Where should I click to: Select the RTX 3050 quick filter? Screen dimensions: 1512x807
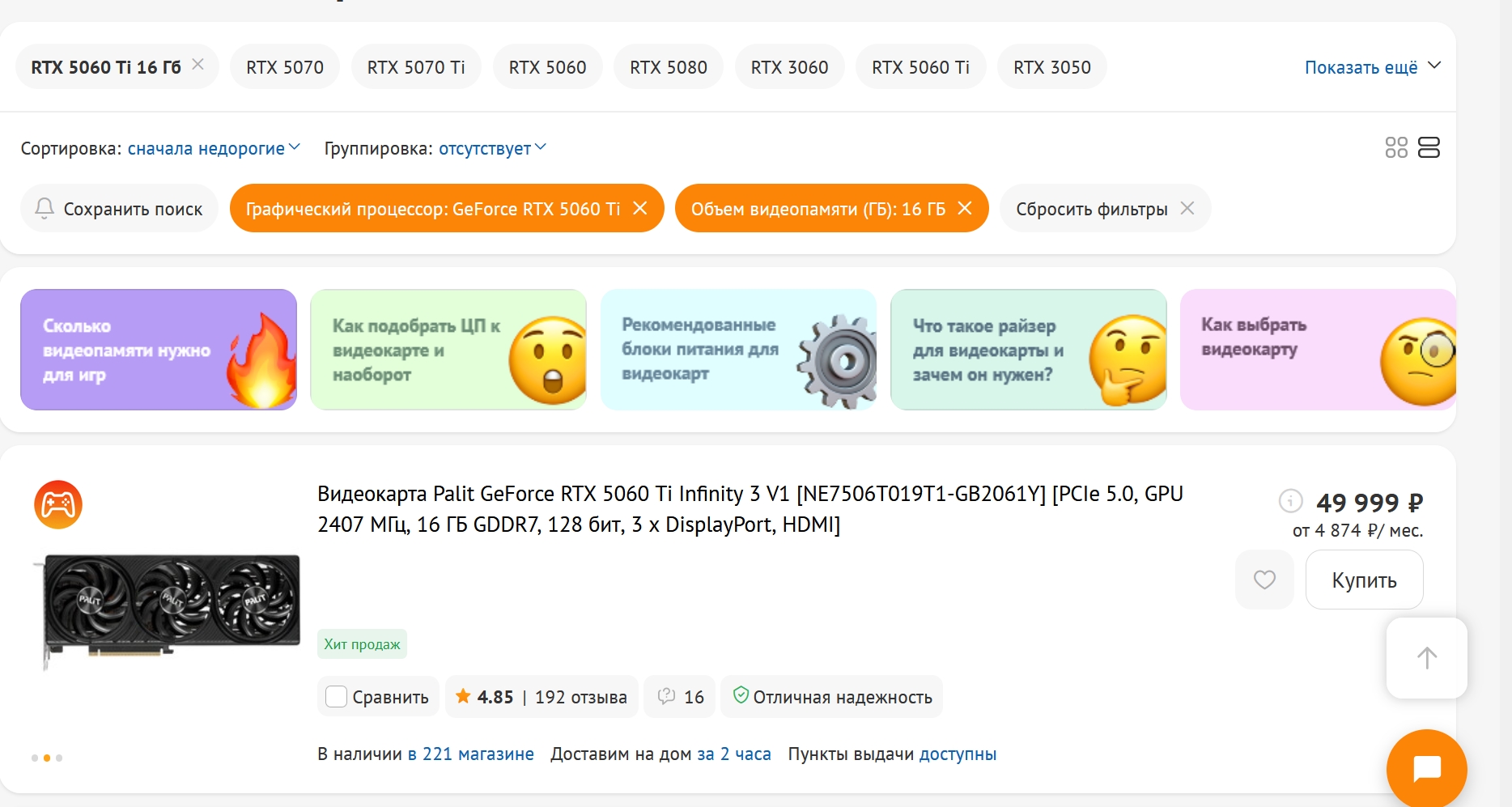click(x=1052, y=67)
